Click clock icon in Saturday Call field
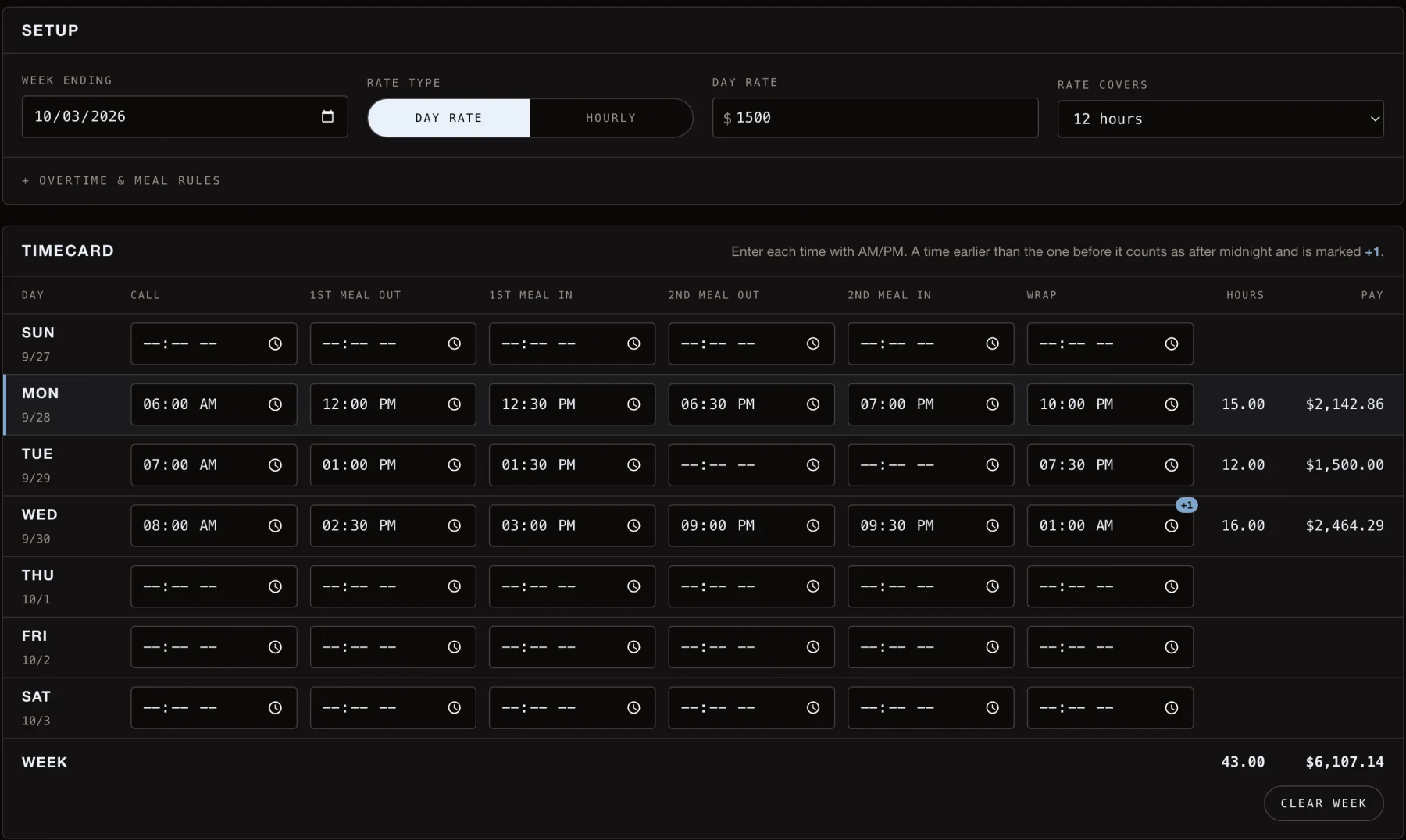Image resolution: width=1406 pixels, height=840 pixels. tap(275, 708)
